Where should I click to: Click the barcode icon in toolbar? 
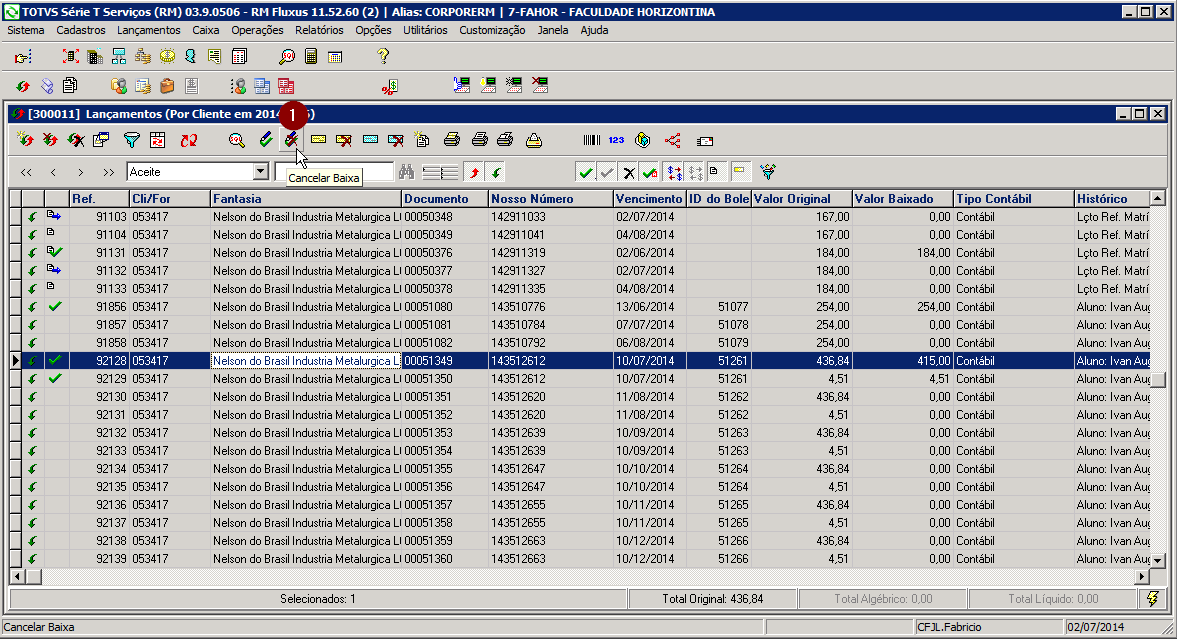click(x=593, y=141)
